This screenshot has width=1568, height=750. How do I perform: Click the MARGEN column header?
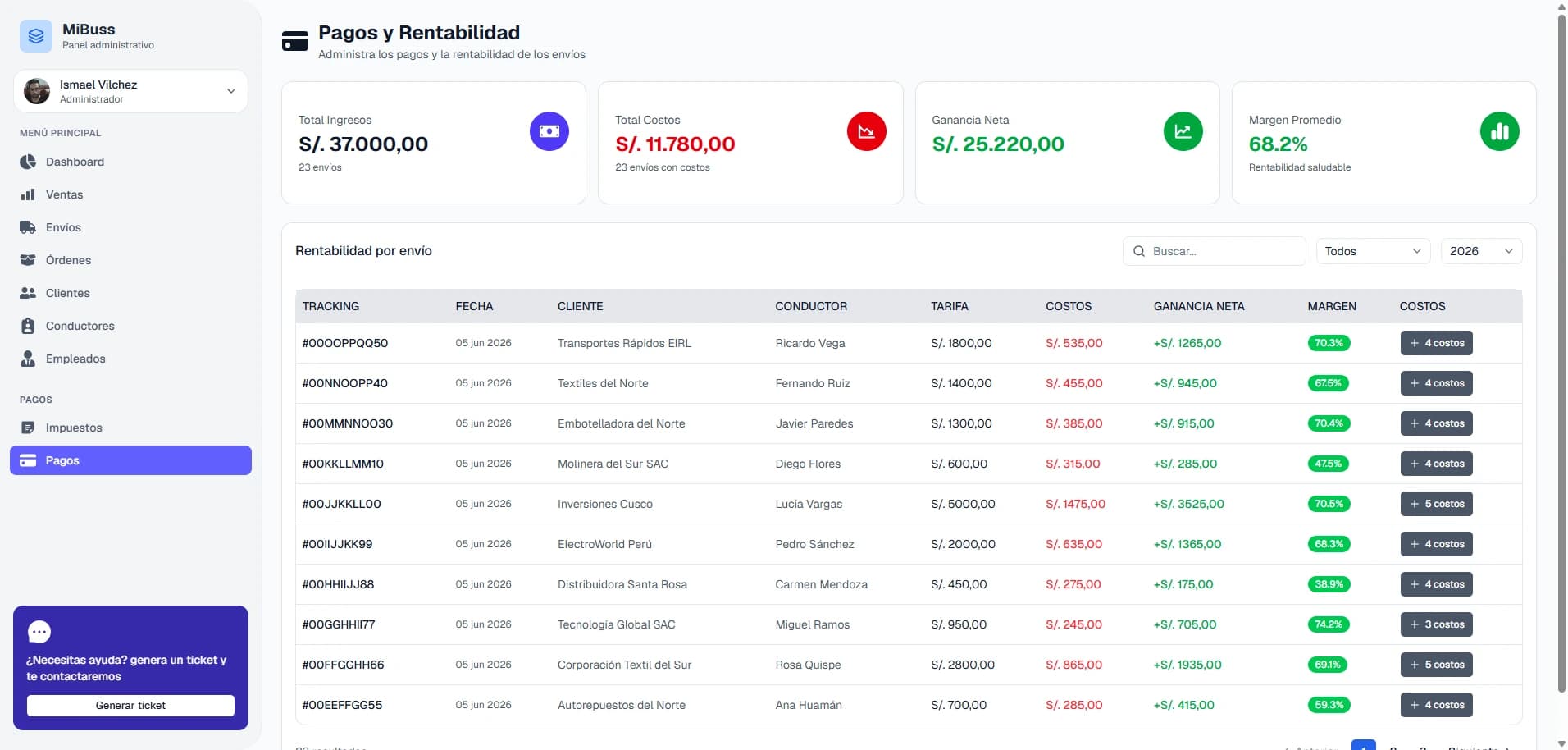point(1332,306)
